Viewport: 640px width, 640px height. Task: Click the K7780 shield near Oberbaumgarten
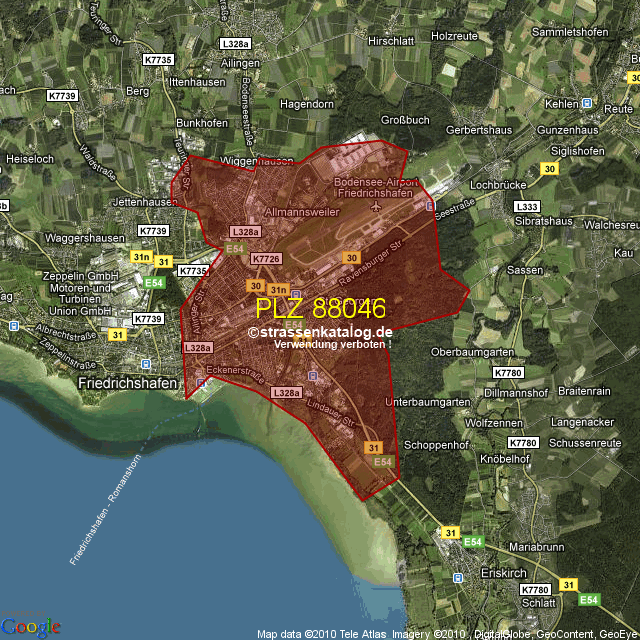pos(508,372)
